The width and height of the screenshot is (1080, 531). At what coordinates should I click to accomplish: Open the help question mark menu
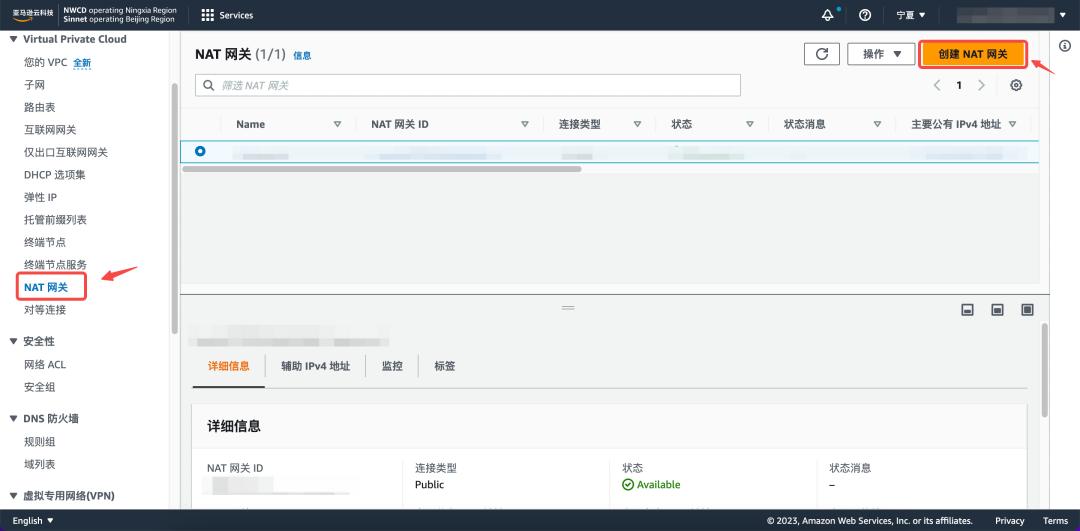tap(866, 15)
